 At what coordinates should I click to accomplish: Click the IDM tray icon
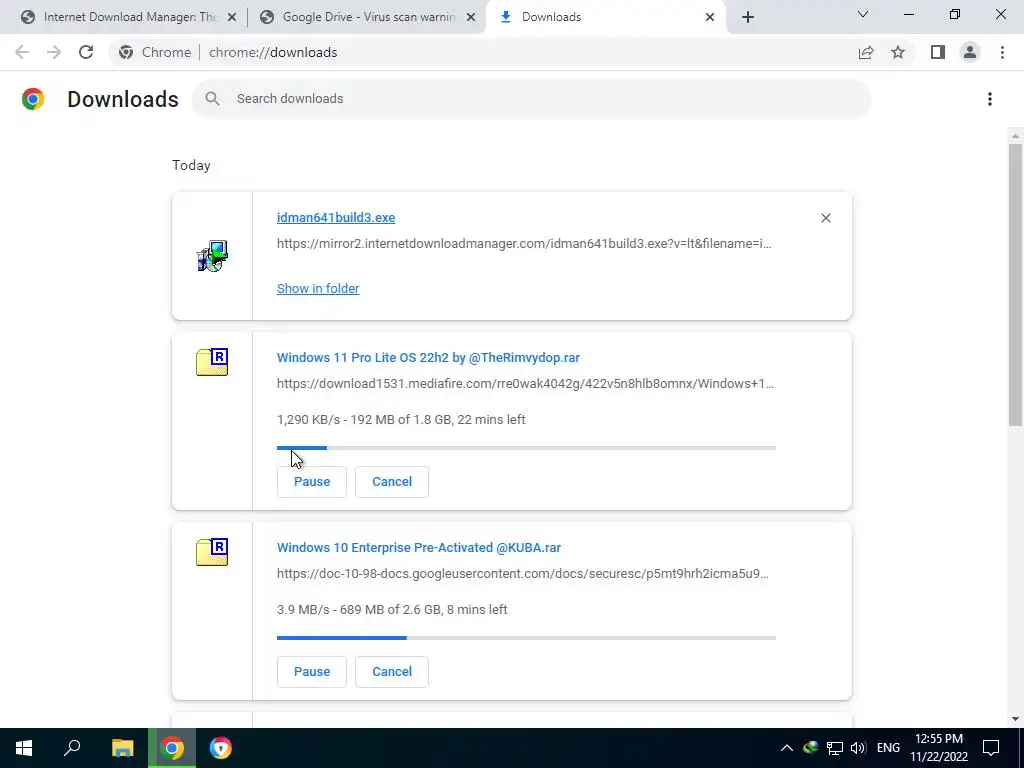pyautogui.click(x=811, y=748)
